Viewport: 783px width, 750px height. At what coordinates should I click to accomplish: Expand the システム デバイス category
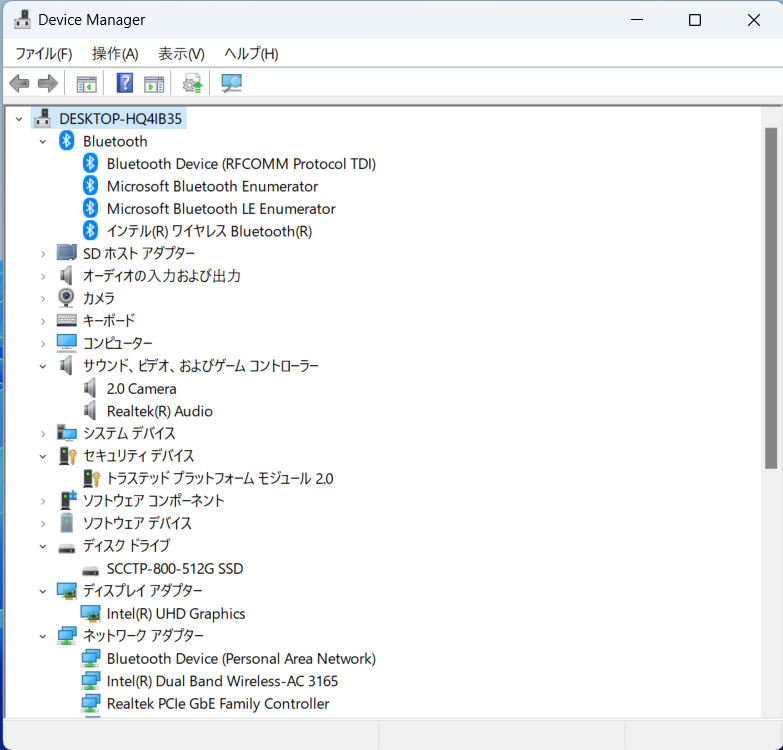[43, 433]
